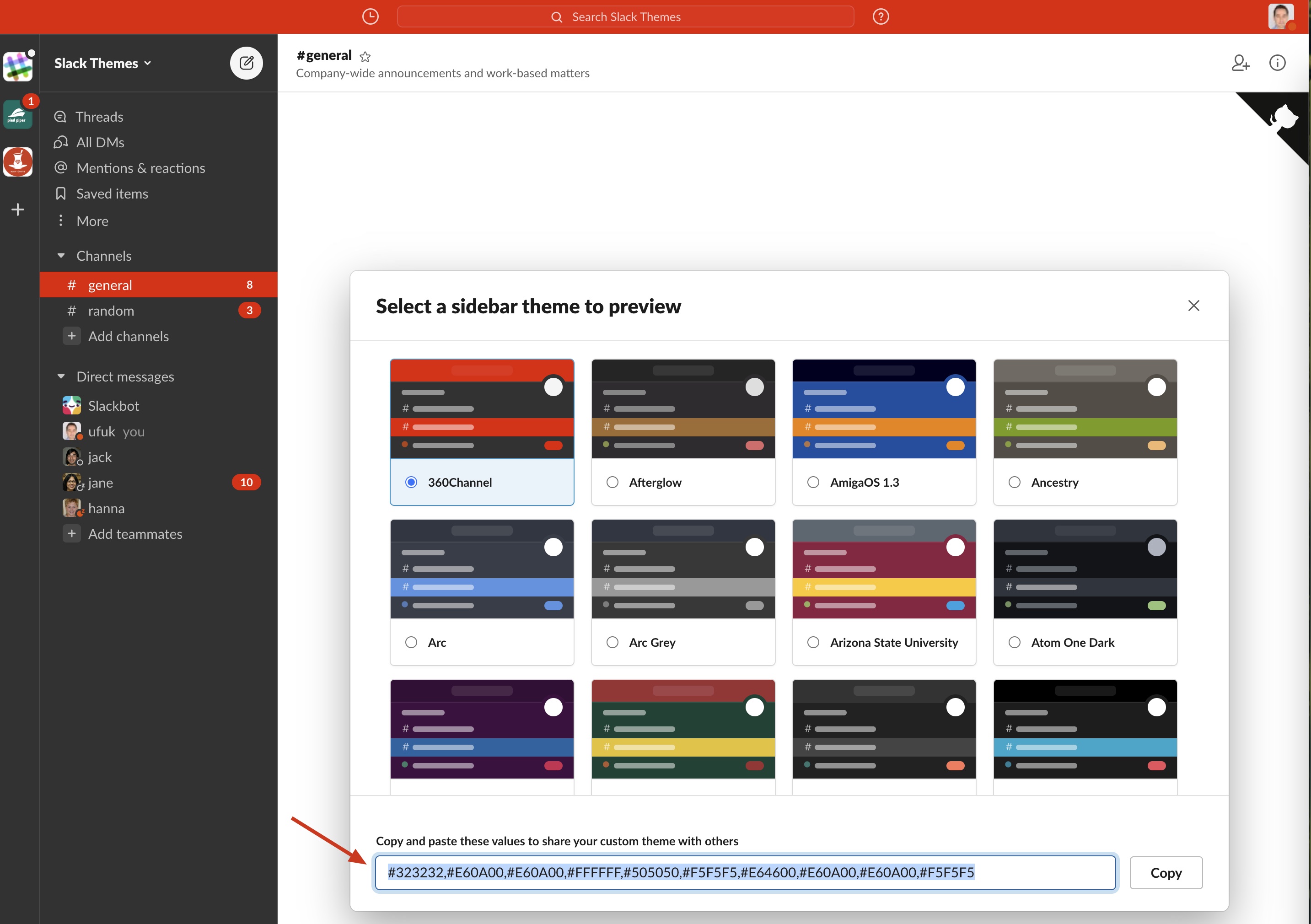The image size is (1311, 924).
Task: Open the Slack Themes workspace dropdown
Action: [x=103, y=64]
